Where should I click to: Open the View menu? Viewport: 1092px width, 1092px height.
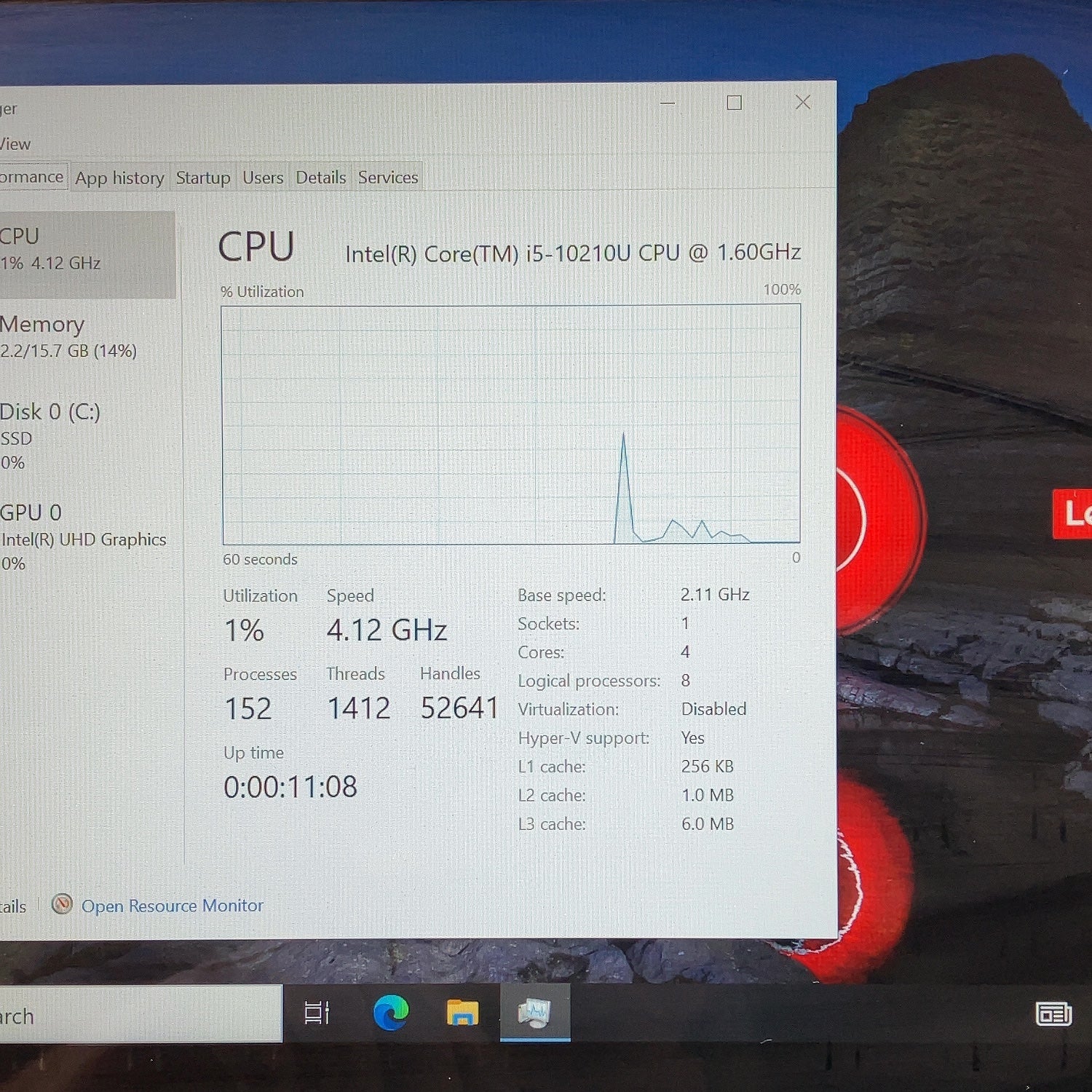tap(15, 144)
